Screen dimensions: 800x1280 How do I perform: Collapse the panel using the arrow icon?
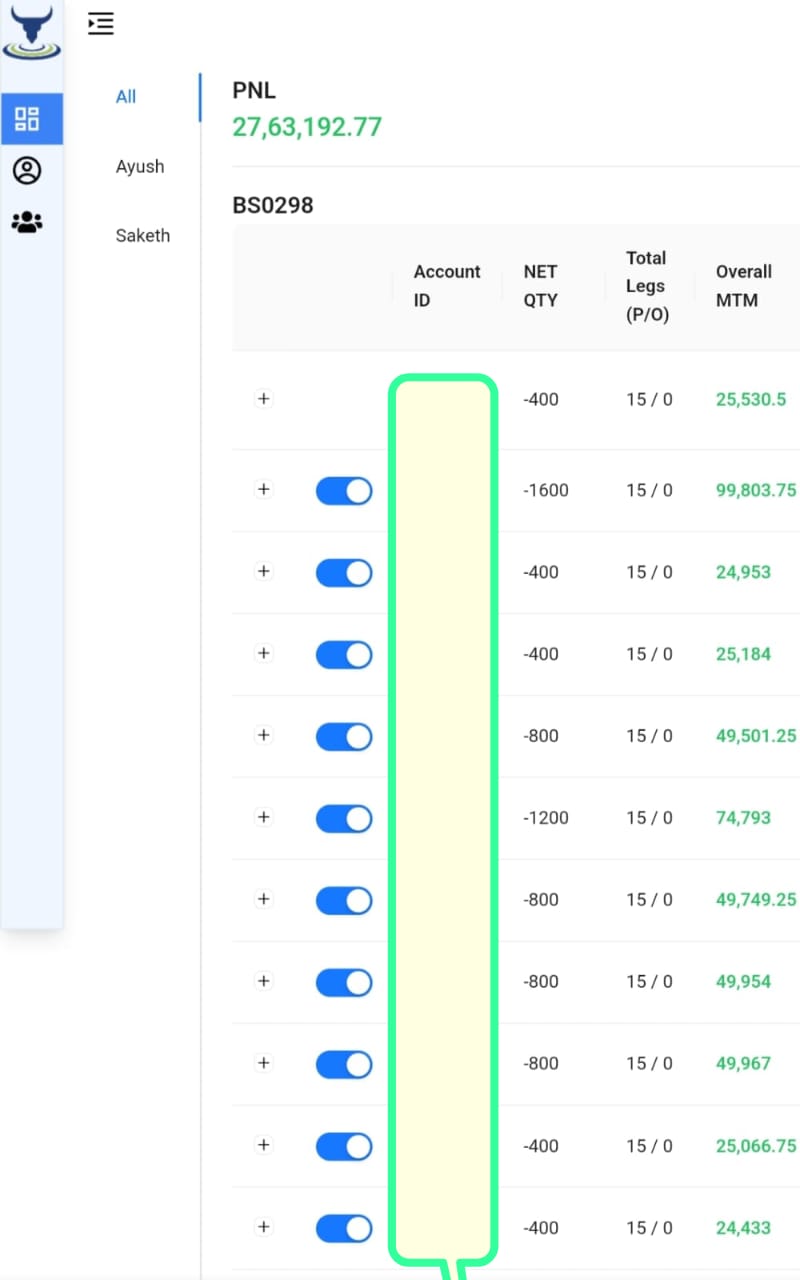point(100,23)
